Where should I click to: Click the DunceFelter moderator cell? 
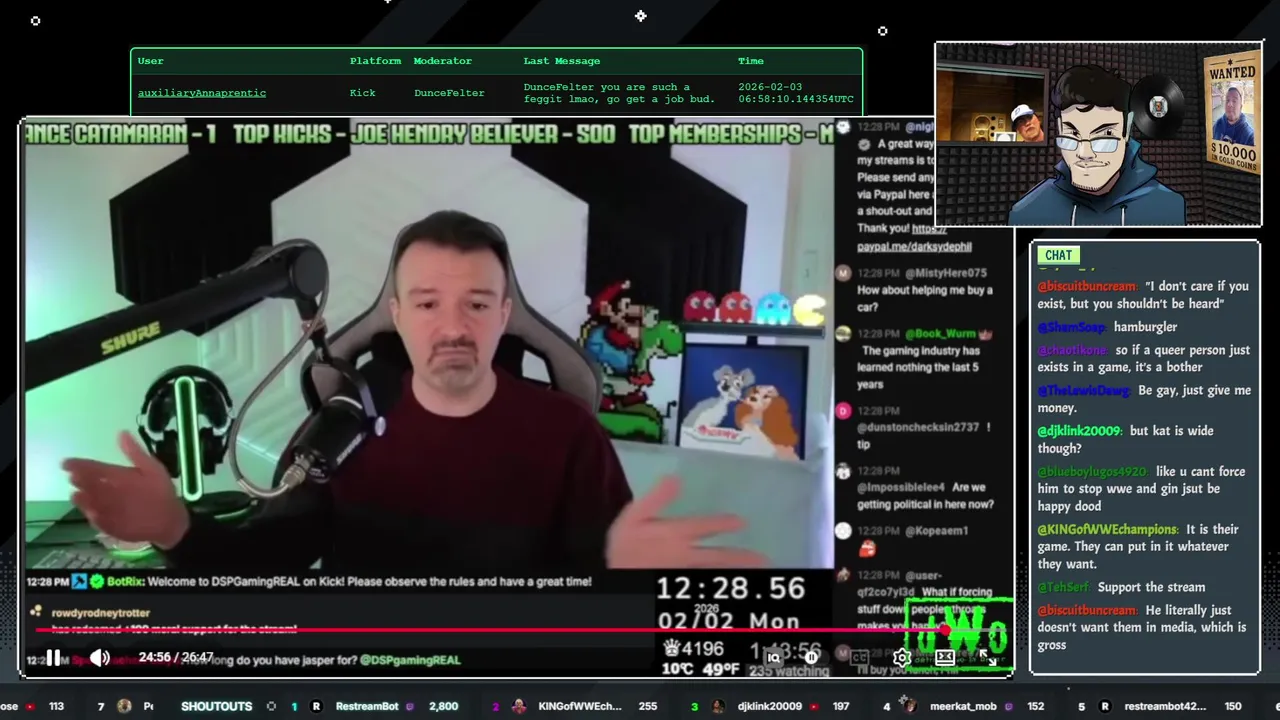click(449, 93)
